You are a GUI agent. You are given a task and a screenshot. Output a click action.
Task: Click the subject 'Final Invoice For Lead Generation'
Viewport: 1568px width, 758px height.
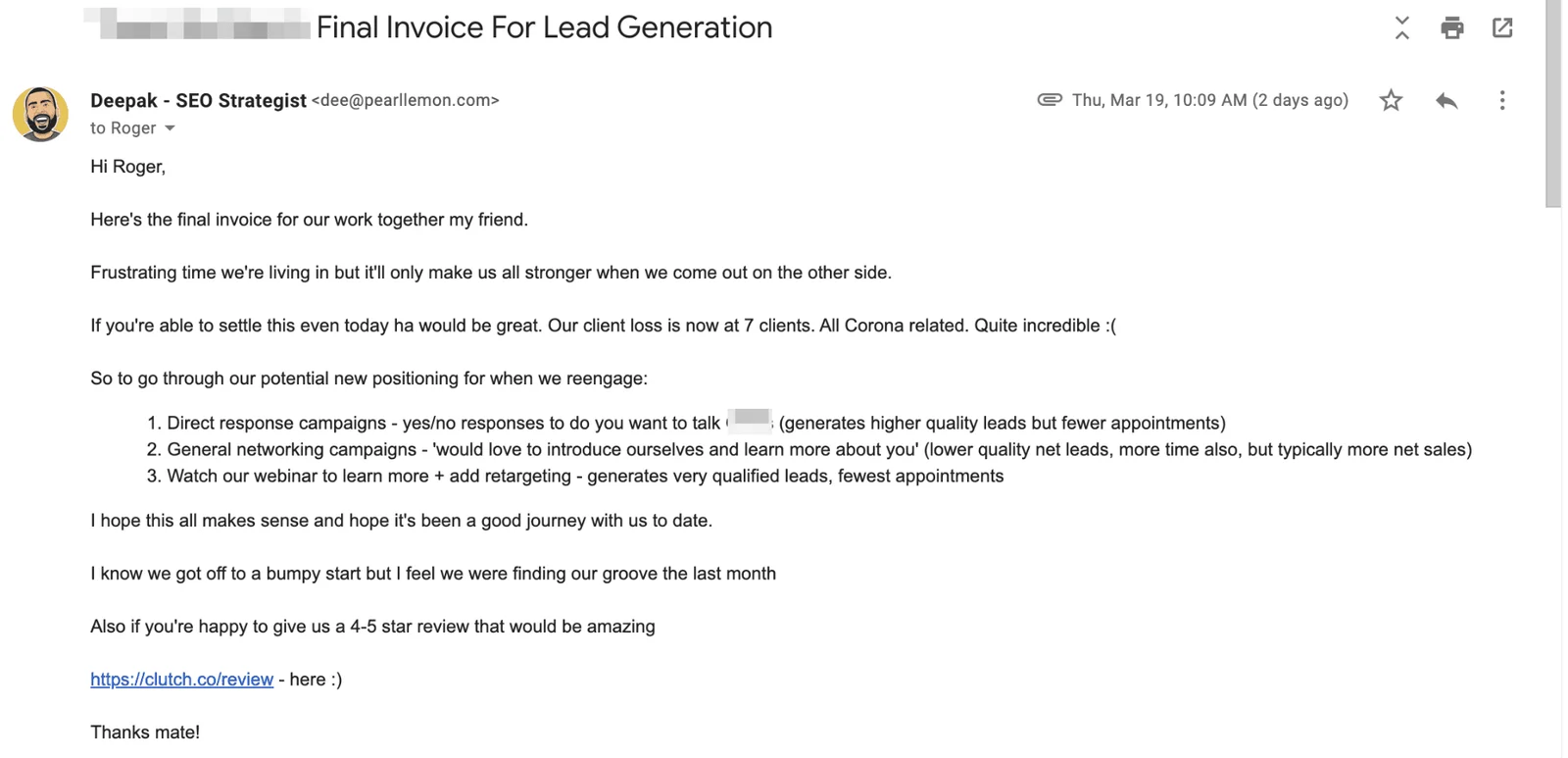tap(544, 27)
